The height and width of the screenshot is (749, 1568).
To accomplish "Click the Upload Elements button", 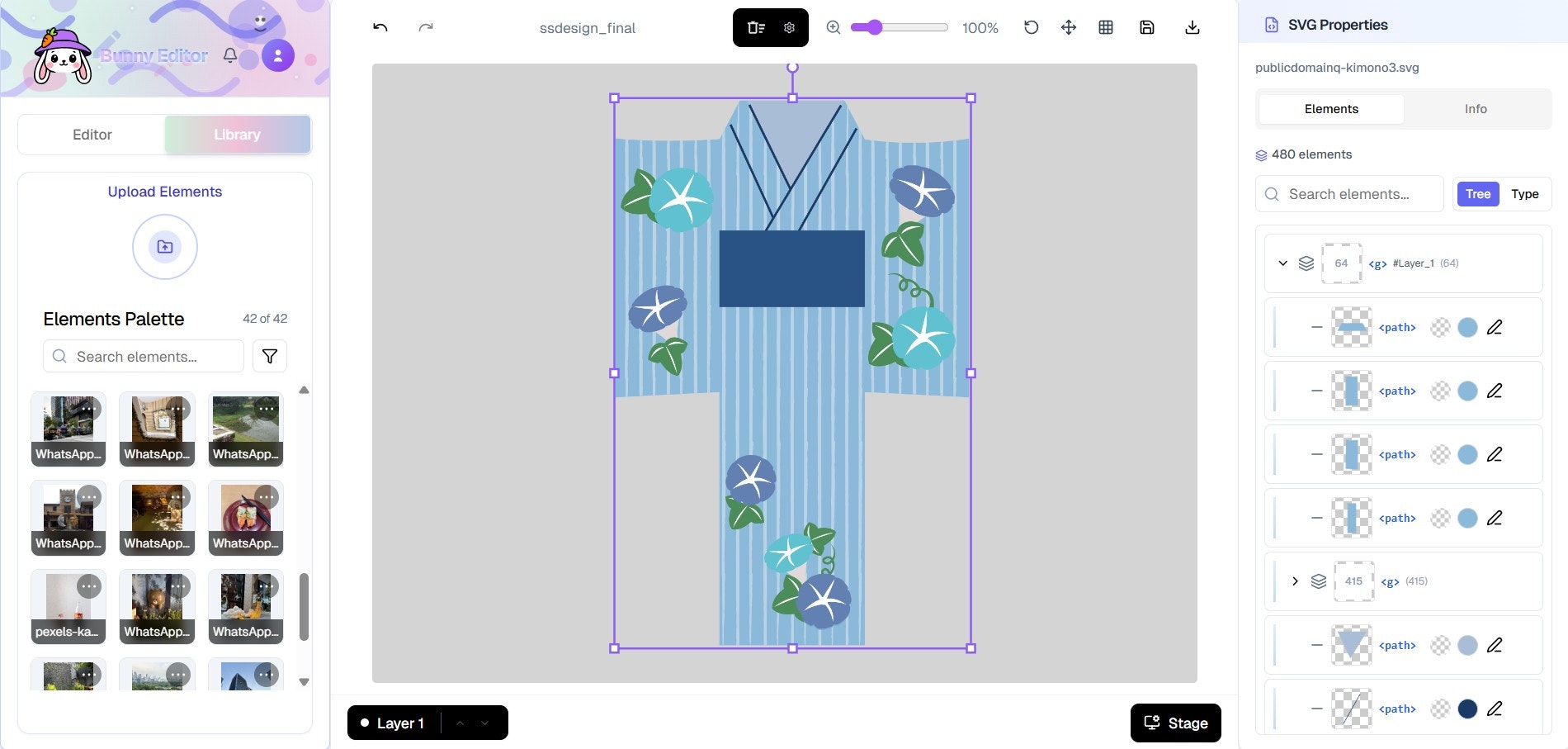I will 164,246.
